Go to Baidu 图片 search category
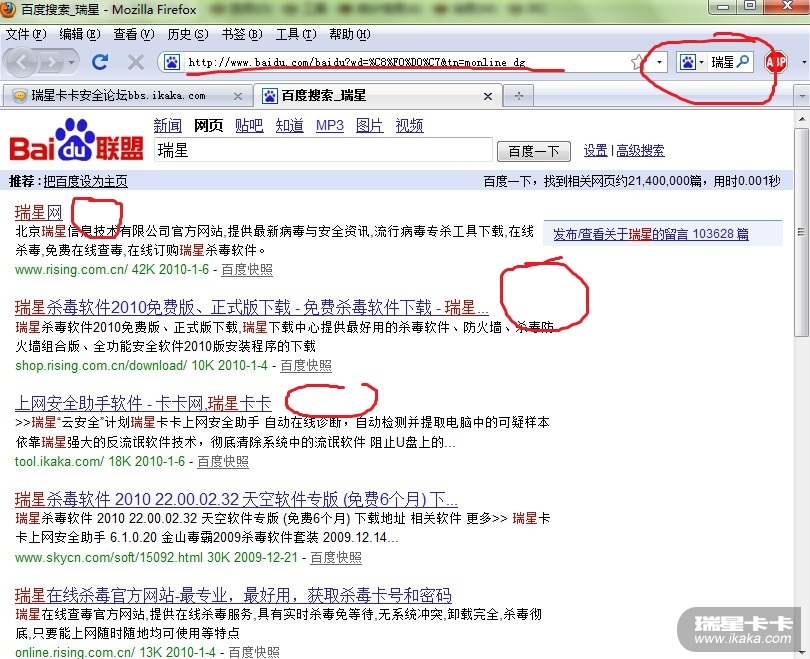This screenshot has height=659, width=810. tap(369, 125)
